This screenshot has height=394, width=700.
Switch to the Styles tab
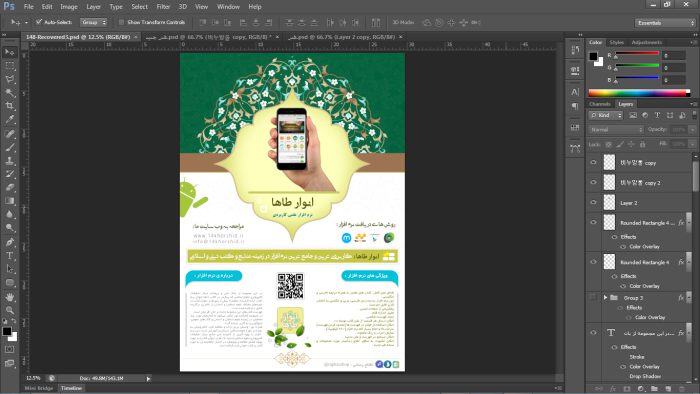[617, 42]
